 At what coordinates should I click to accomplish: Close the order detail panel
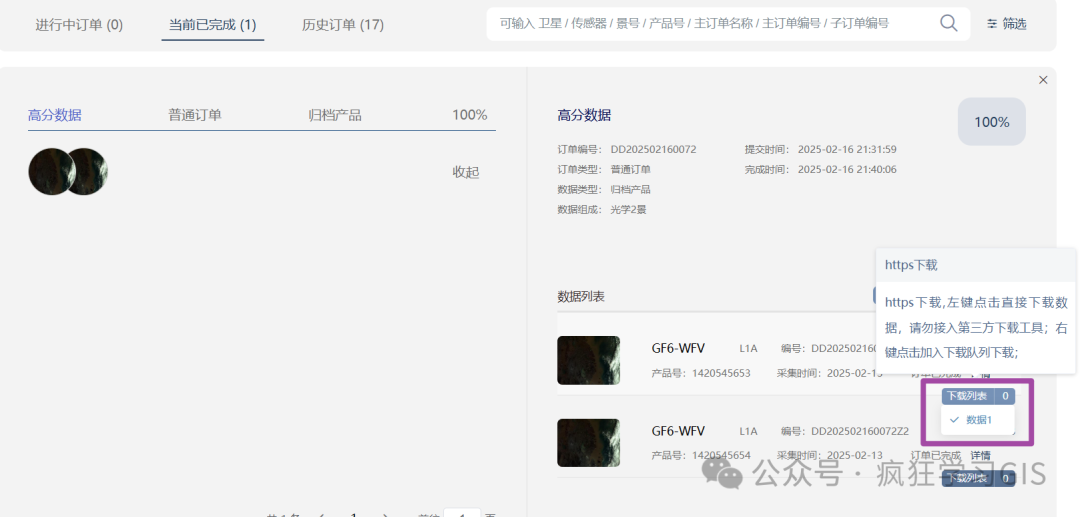[1043, 80]
